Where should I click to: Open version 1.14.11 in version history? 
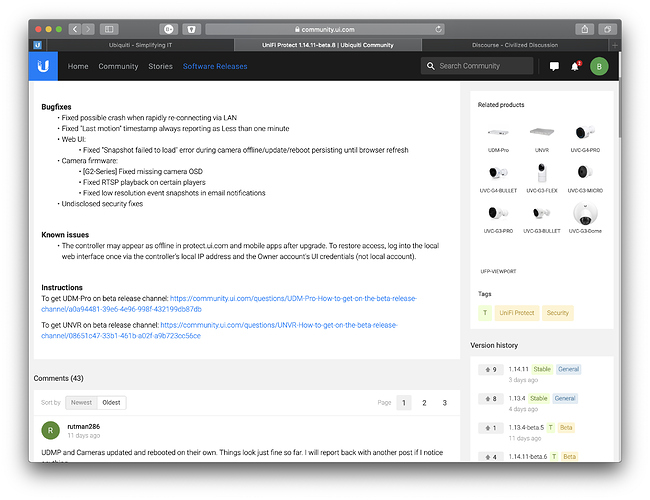click(x=518, y=369)
